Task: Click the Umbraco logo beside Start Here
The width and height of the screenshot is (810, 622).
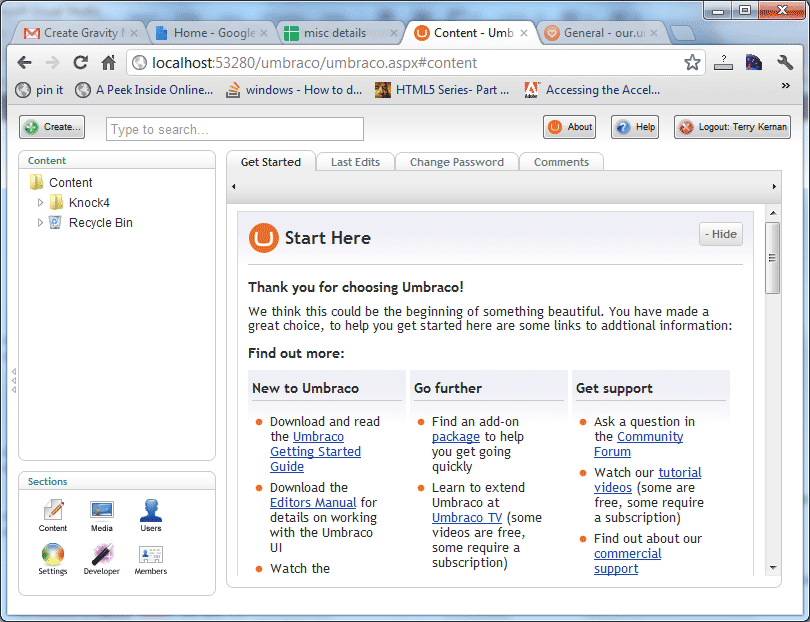Action: [x=263, y=238]
